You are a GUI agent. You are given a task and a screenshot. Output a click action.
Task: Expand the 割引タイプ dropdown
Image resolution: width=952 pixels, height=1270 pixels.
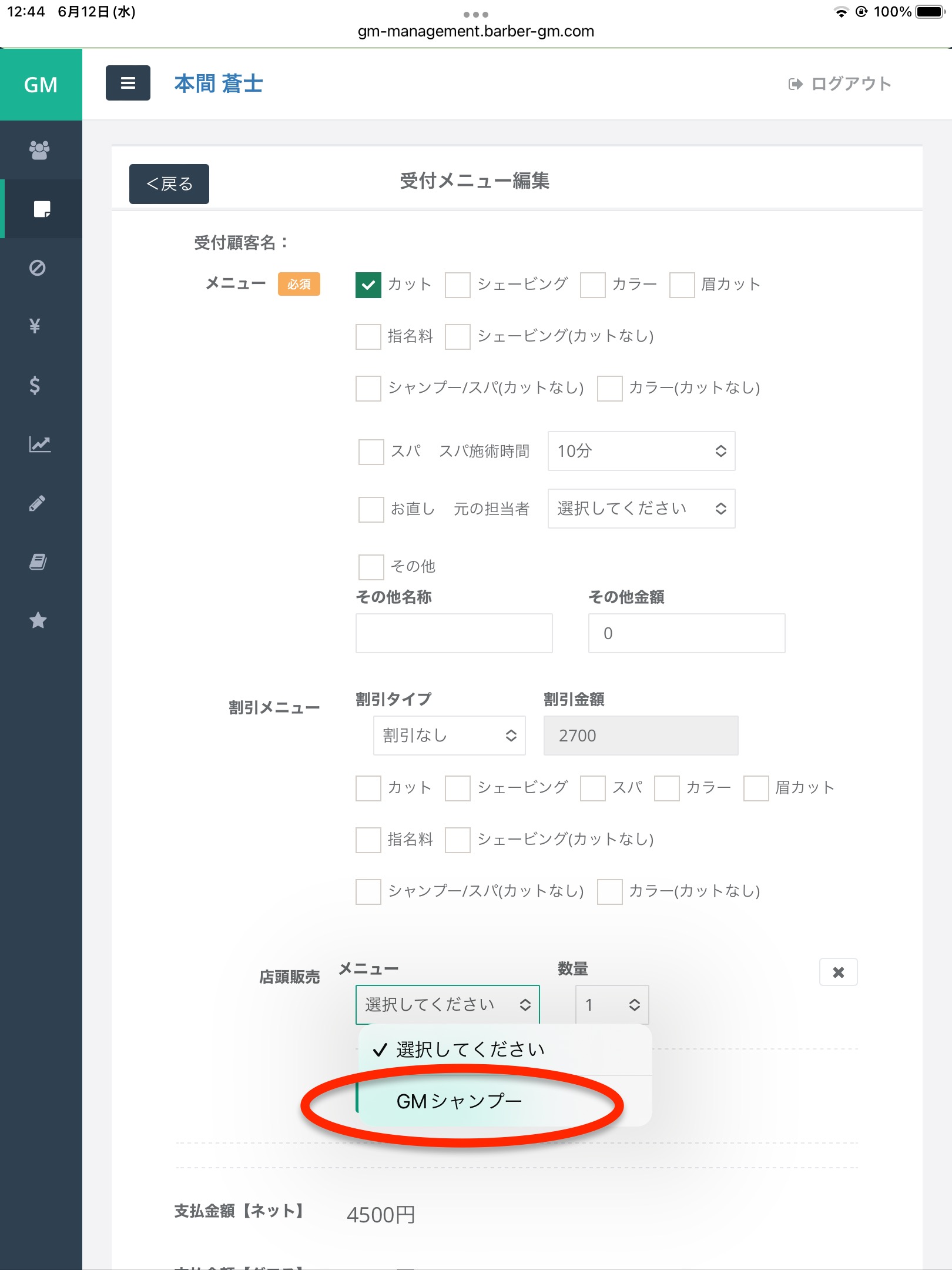(449, 736)
